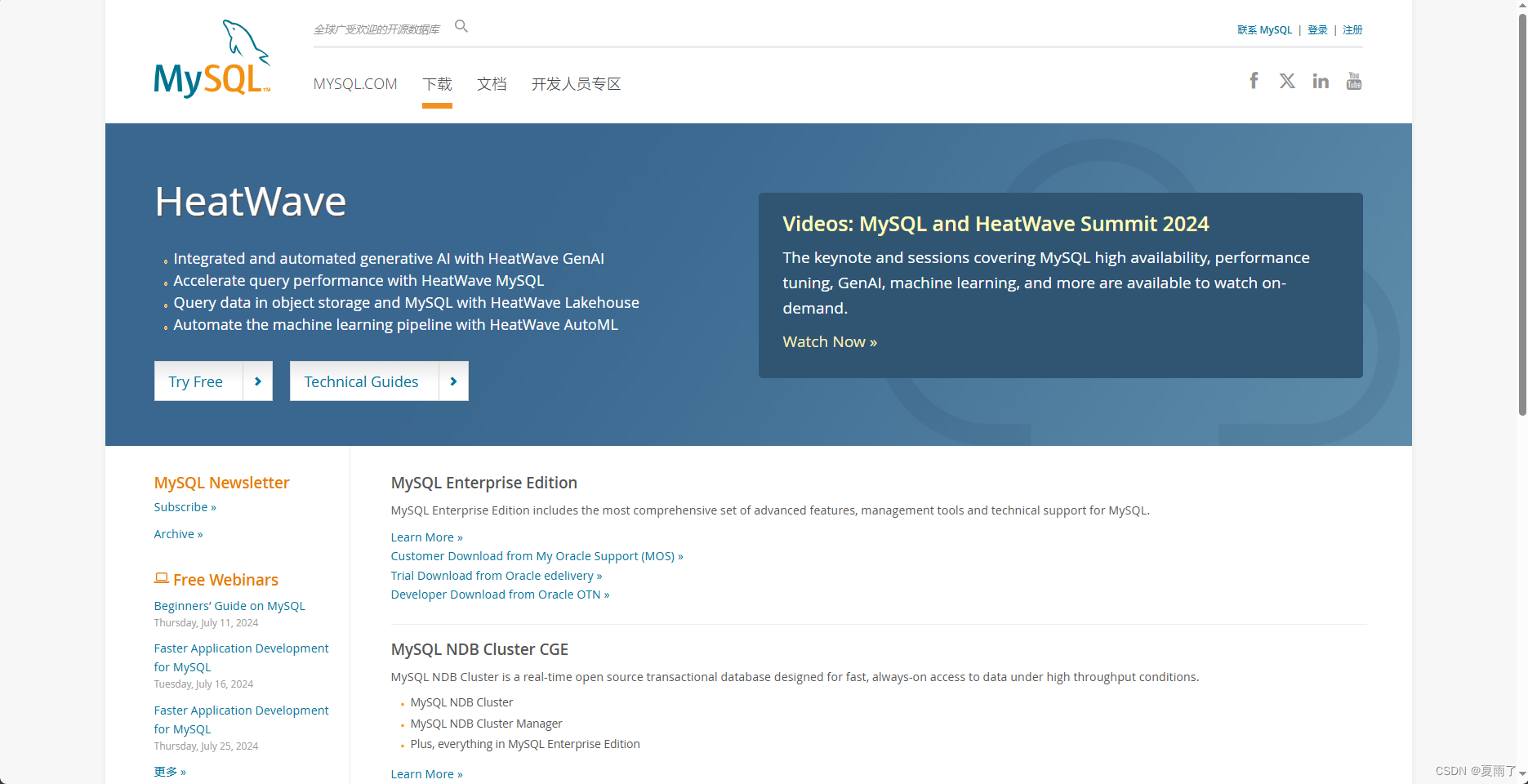Image resolution: width=1528 pixels, height=784 pixels.
Task: Click the arrow beside Try Free
Action: click(258, 381)
